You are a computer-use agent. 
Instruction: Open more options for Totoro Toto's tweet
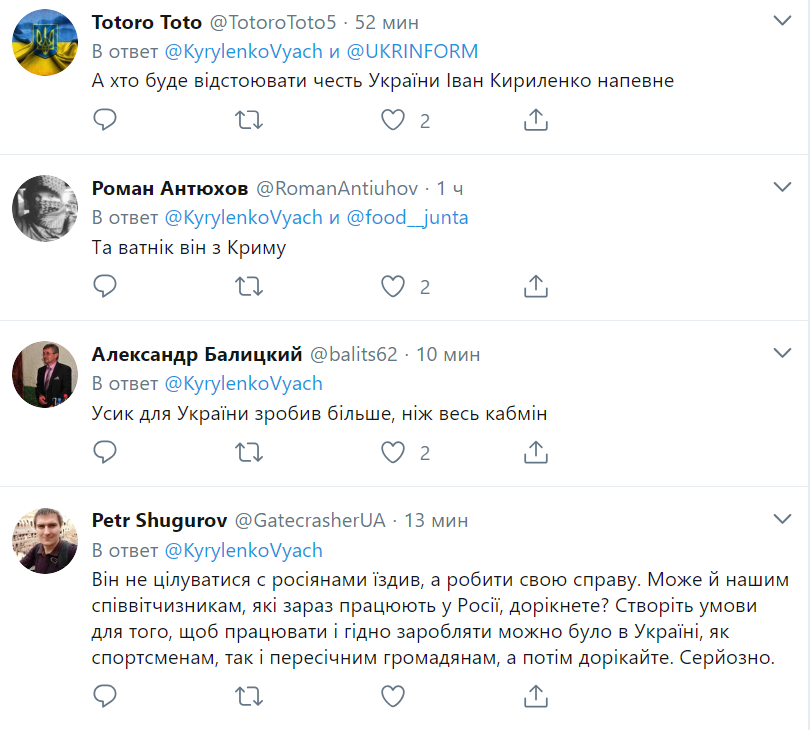(783, 21)
